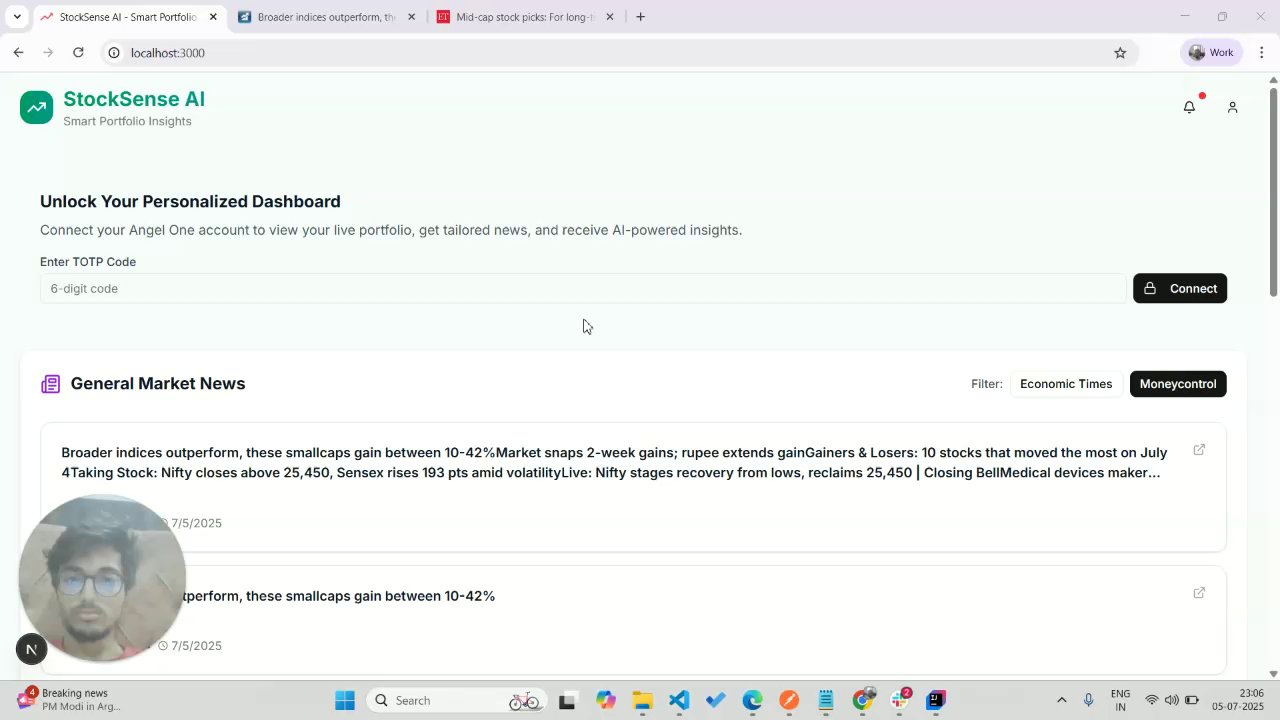Open external link of first news card
The width and height of the screenshot is (1280, 720).
pos(1199,450)
